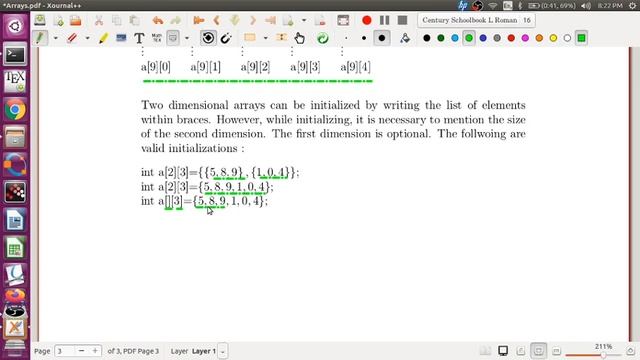This screenshot has height=360, width=640.
Task: Select the Hand pan tool
Action: 300,38
